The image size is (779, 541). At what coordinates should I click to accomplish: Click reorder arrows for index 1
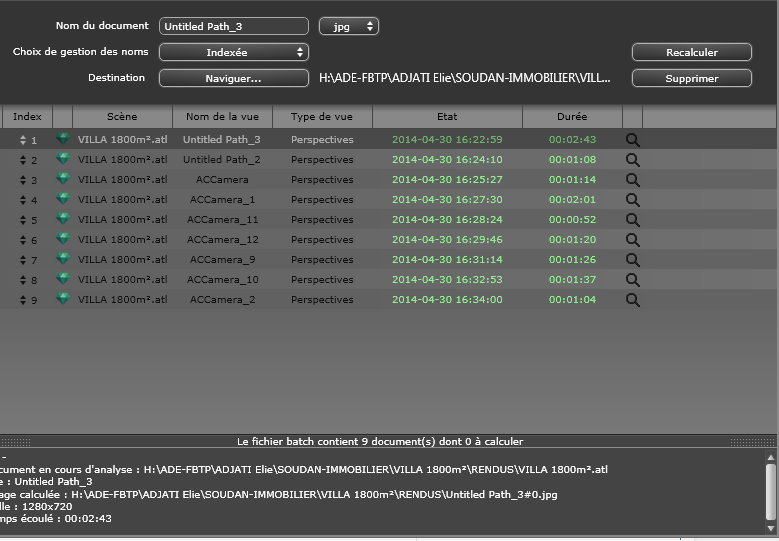click(x=23, y=140)
